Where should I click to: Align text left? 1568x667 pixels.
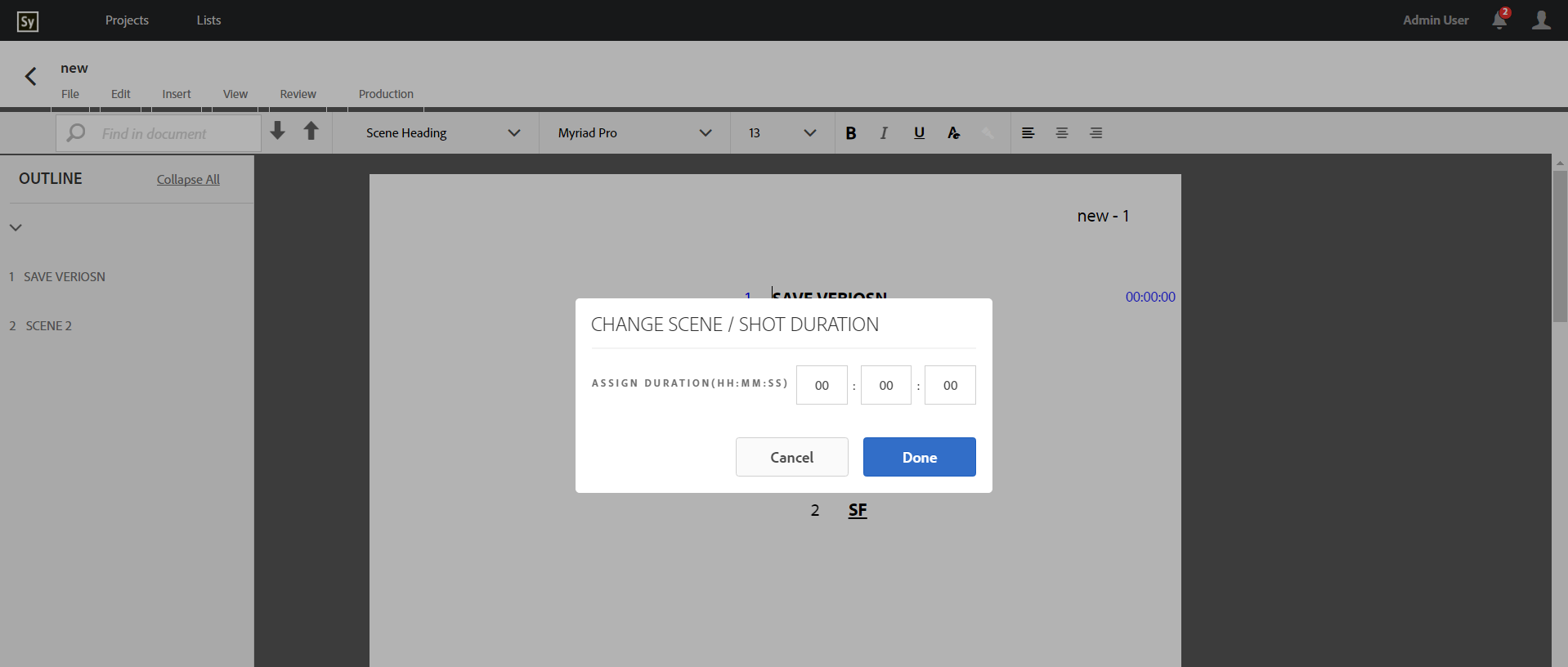point(1028,133)
